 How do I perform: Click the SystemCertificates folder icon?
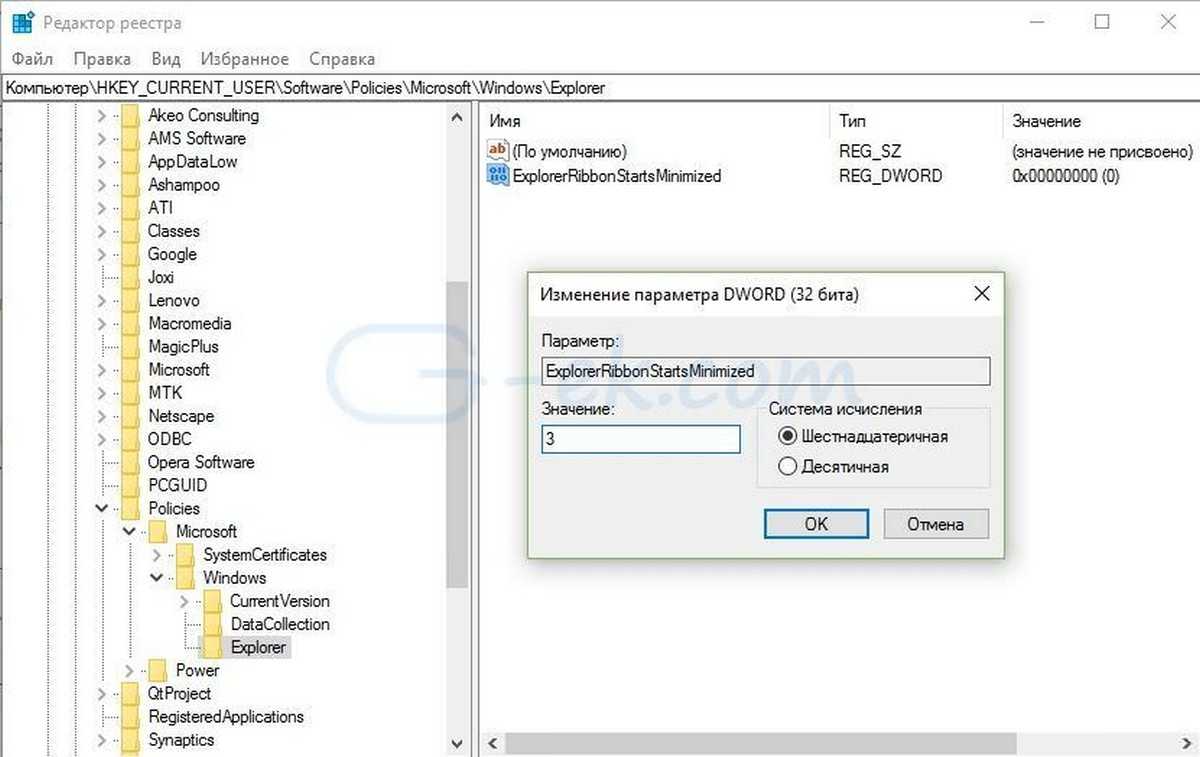click(185, 555)
